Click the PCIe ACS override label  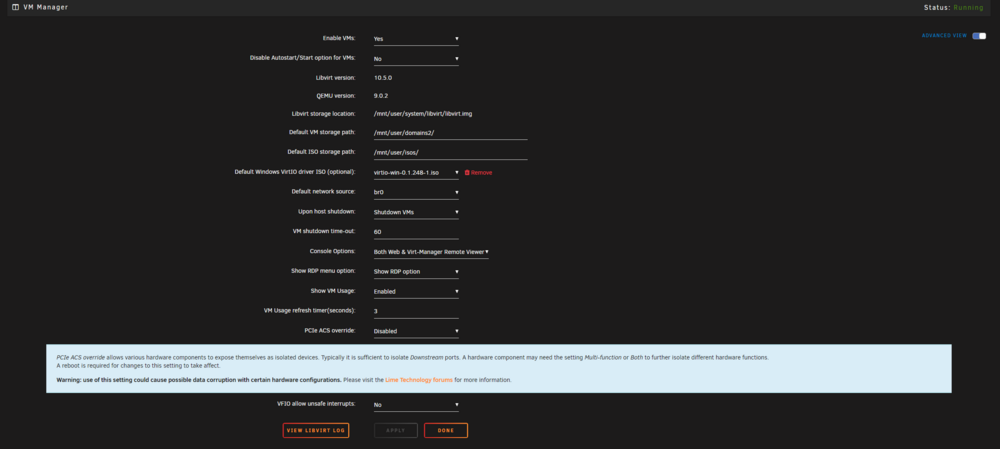tap(330, 330)
